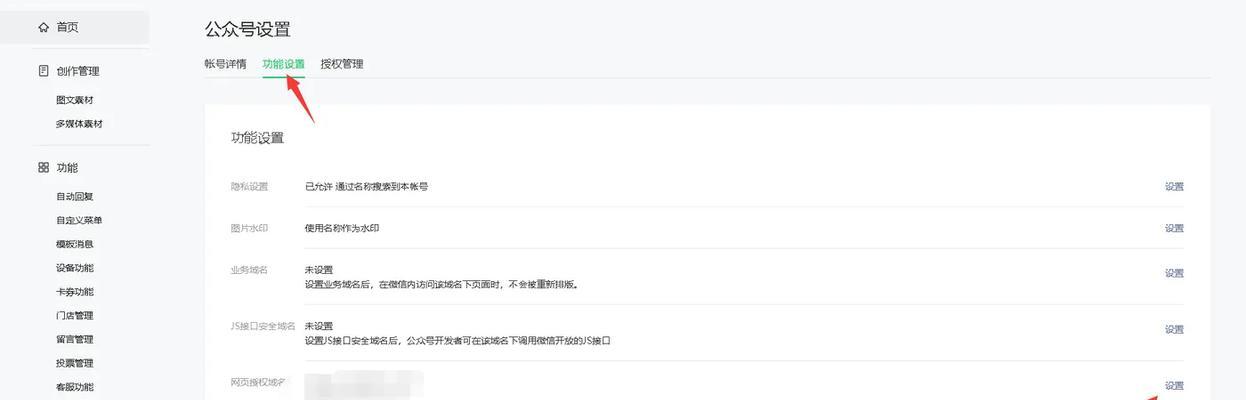
Task: Open 图文素材 in the sidebar
Action: [x=75, y=100]
